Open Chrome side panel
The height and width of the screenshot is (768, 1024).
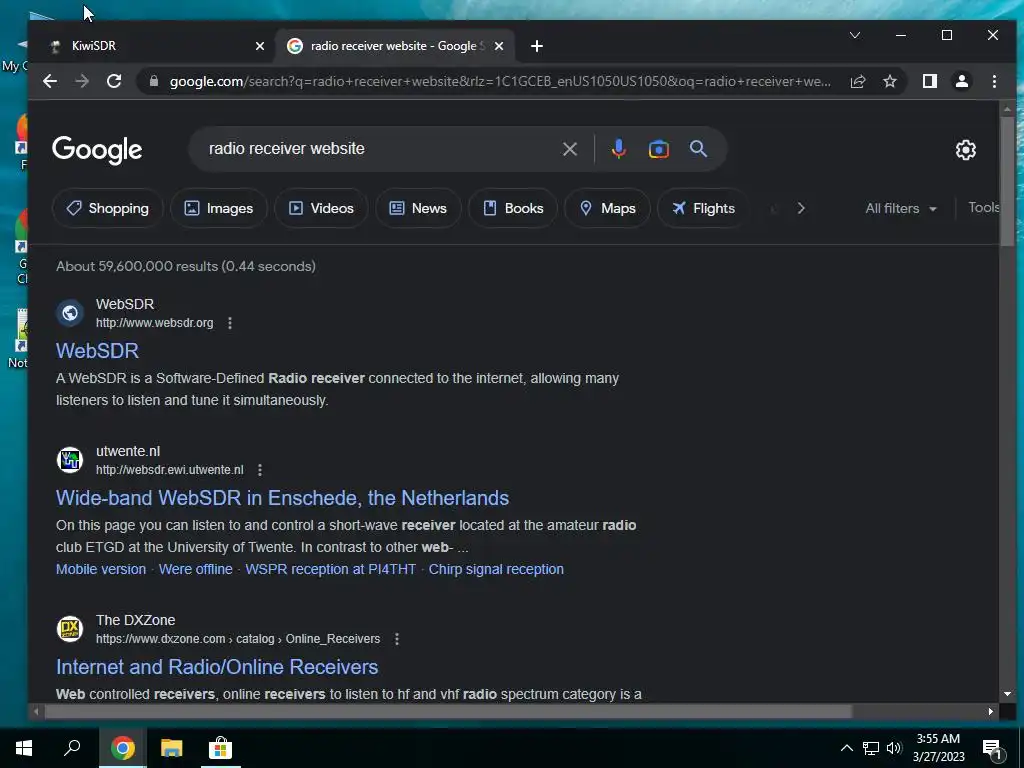click(x=929, y=81)
